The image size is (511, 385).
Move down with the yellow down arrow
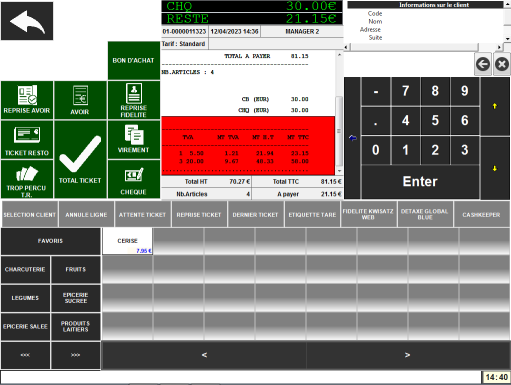(495, 169)
